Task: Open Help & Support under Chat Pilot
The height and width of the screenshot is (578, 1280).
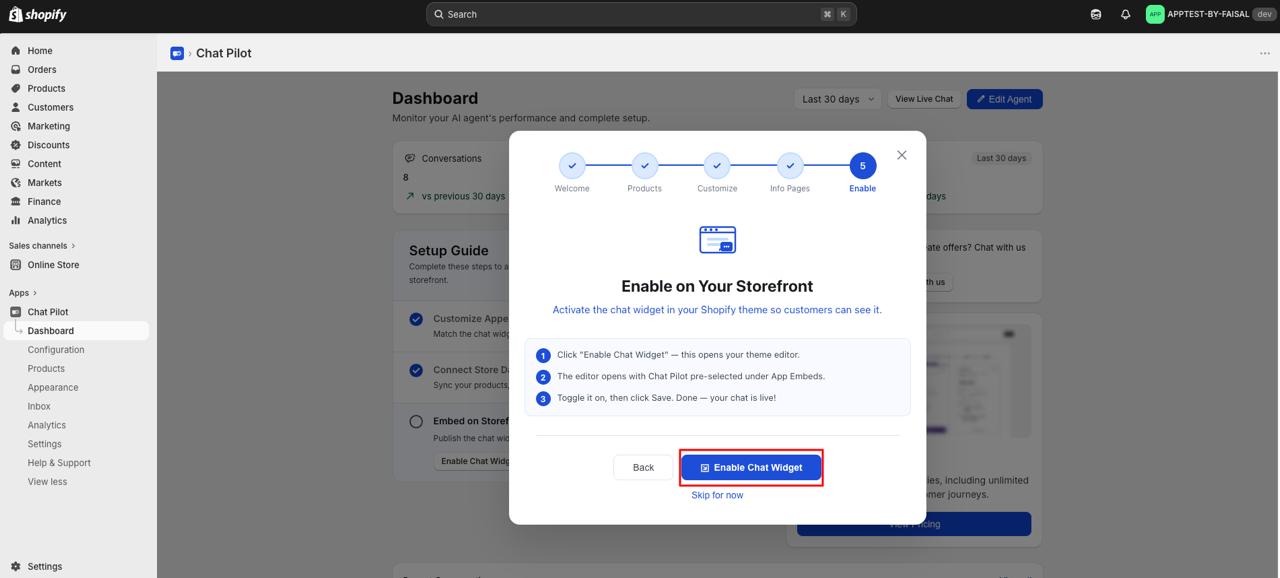Action: click(x=59, y=463)
